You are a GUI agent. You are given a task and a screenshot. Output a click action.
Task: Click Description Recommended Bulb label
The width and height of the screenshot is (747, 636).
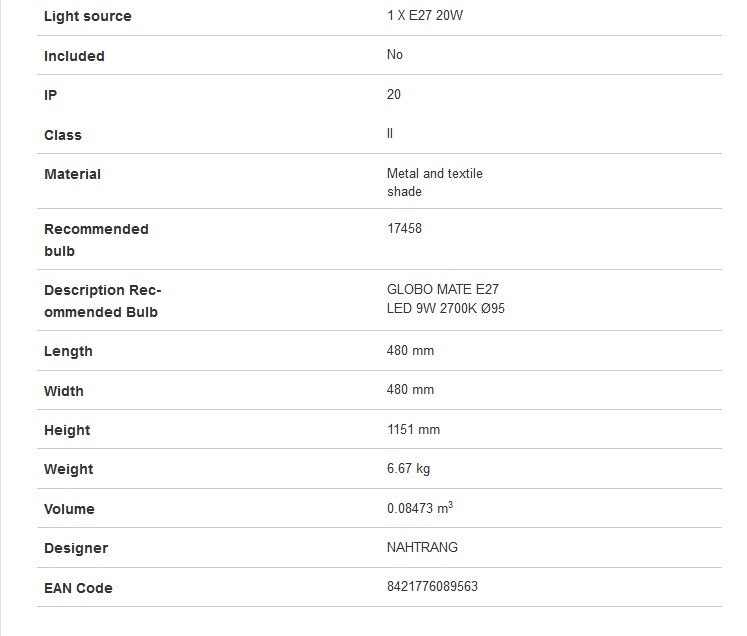coord(103,301)
